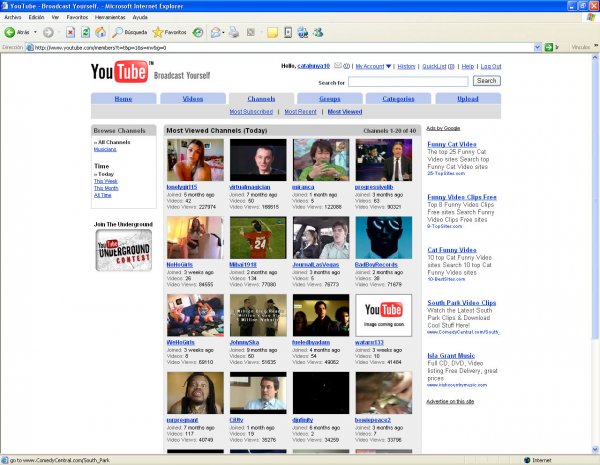This screenshot has width=600, height=465.
Task: Open the Most Subscribed link
Action: click(251, 111)
